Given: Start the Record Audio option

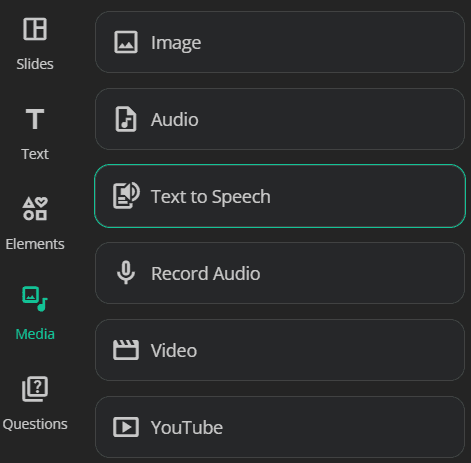Looking at the screenshot, I should 280,273.
